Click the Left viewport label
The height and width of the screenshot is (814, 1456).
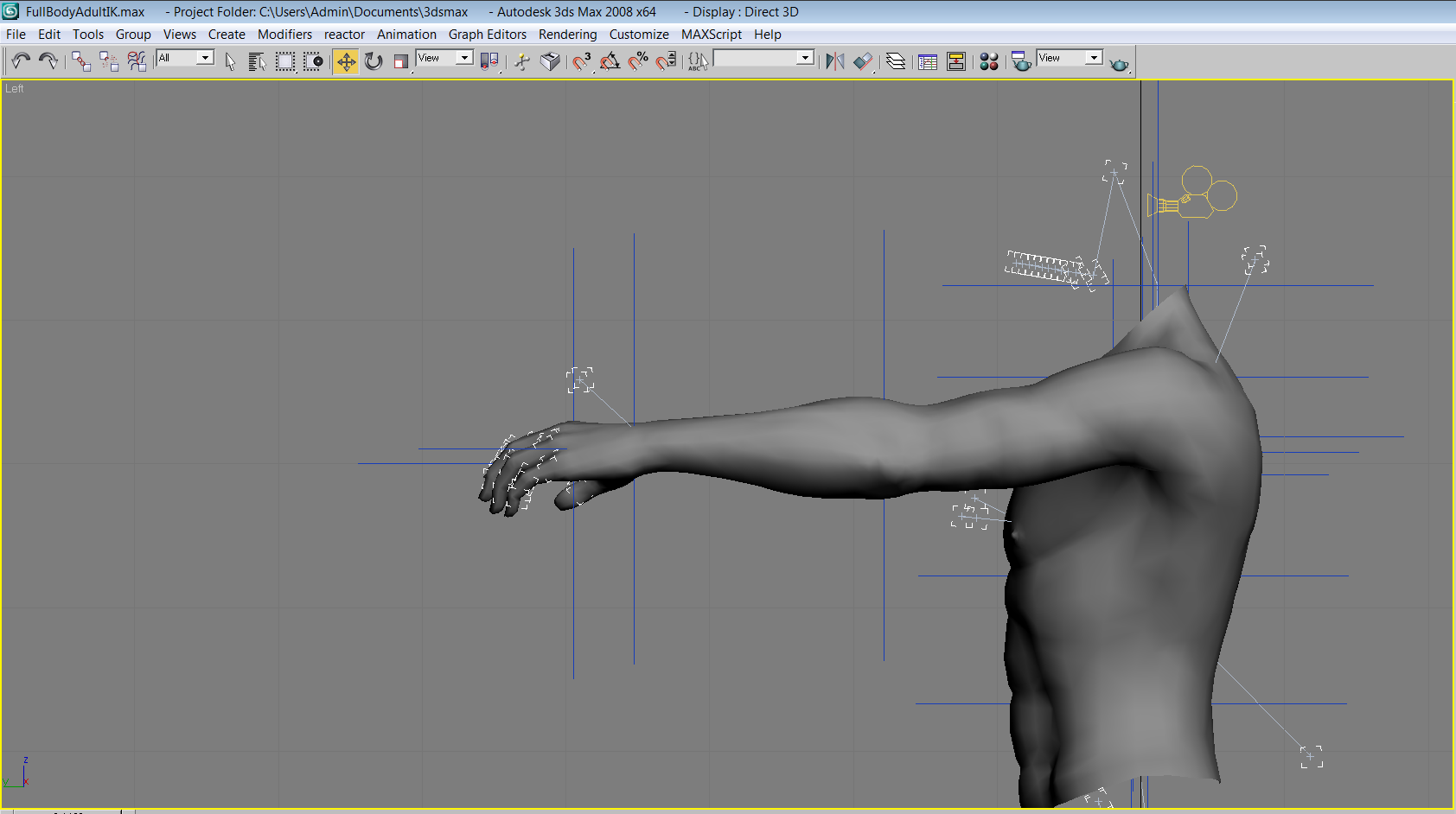tap(15, 88)
